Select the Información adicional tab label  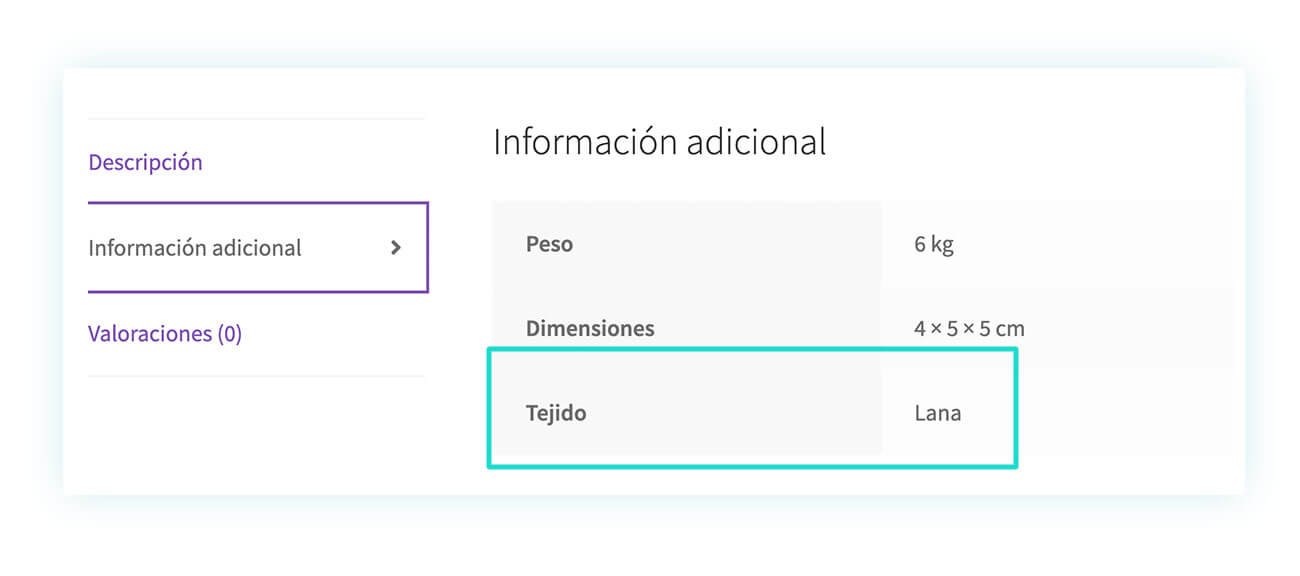[x=195, y=248]
